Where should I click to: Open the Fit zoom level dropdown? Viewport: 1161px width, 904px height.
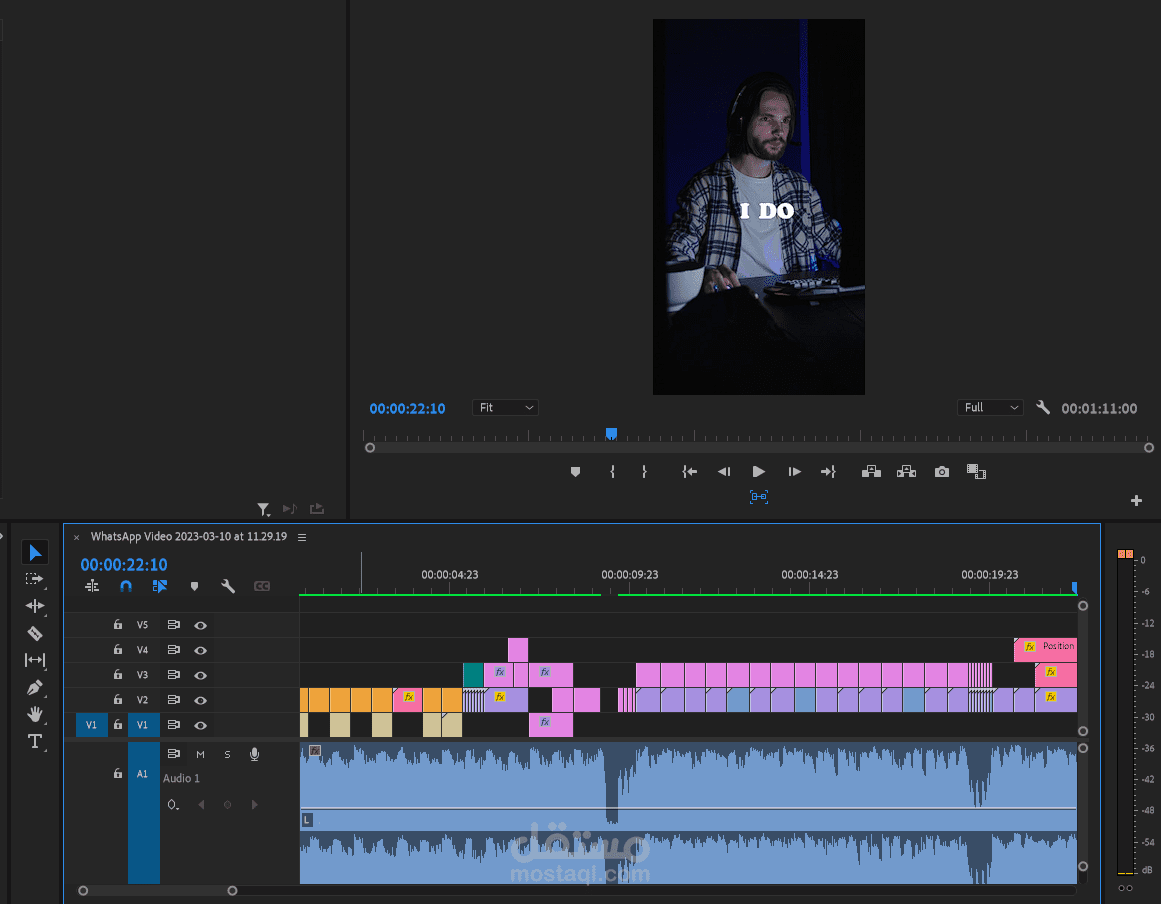tap(505, 408)
